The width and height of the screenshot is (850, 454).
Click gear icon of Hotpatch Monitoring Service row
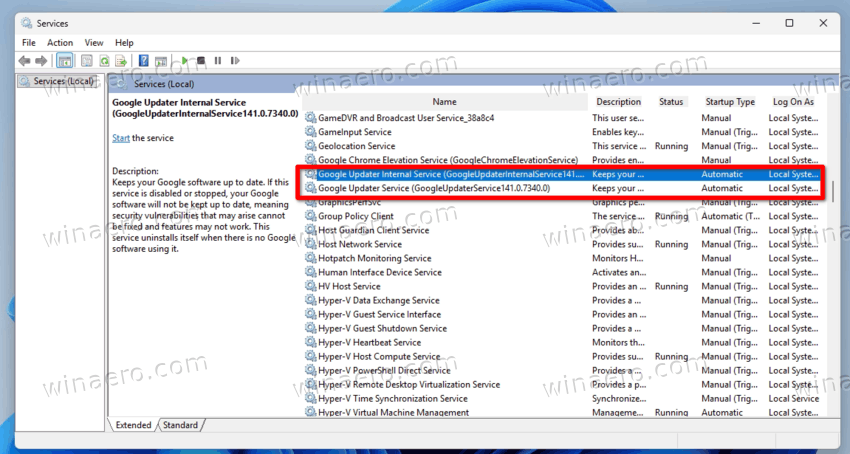point(310,258)
